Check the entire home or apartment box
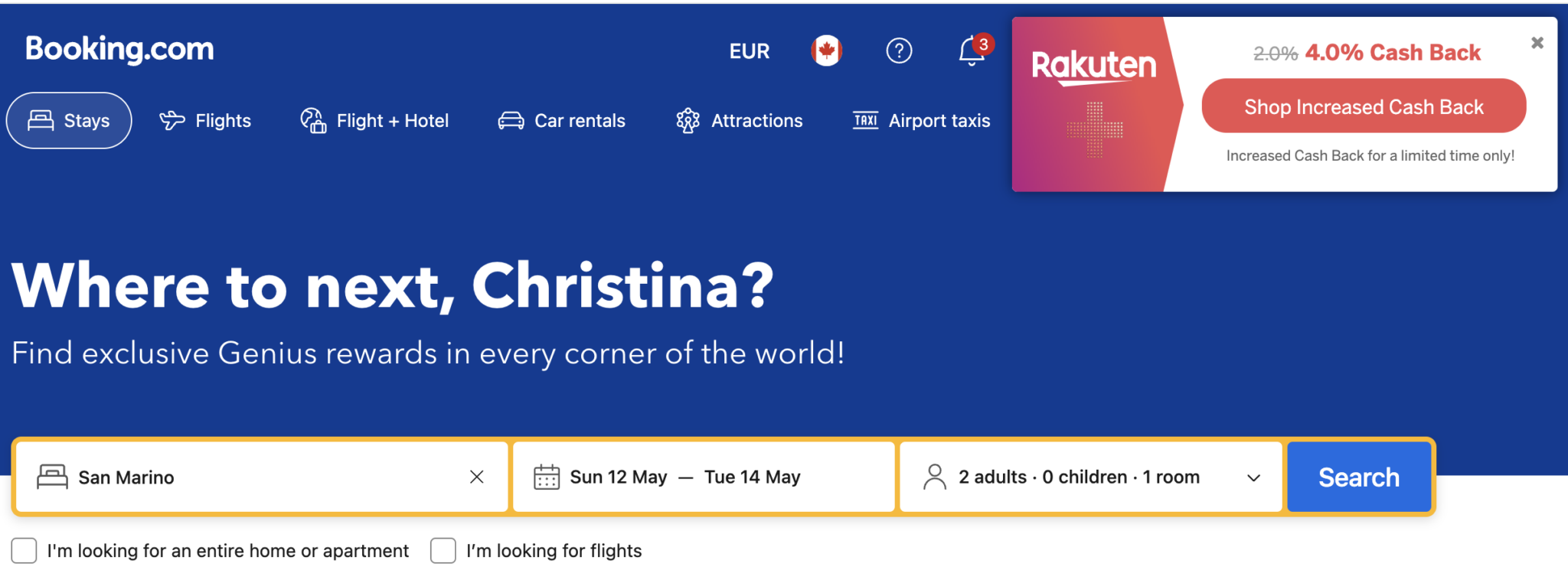Image resolution: width=1568 pixels, height=583 pixels. tap(24, 551)
